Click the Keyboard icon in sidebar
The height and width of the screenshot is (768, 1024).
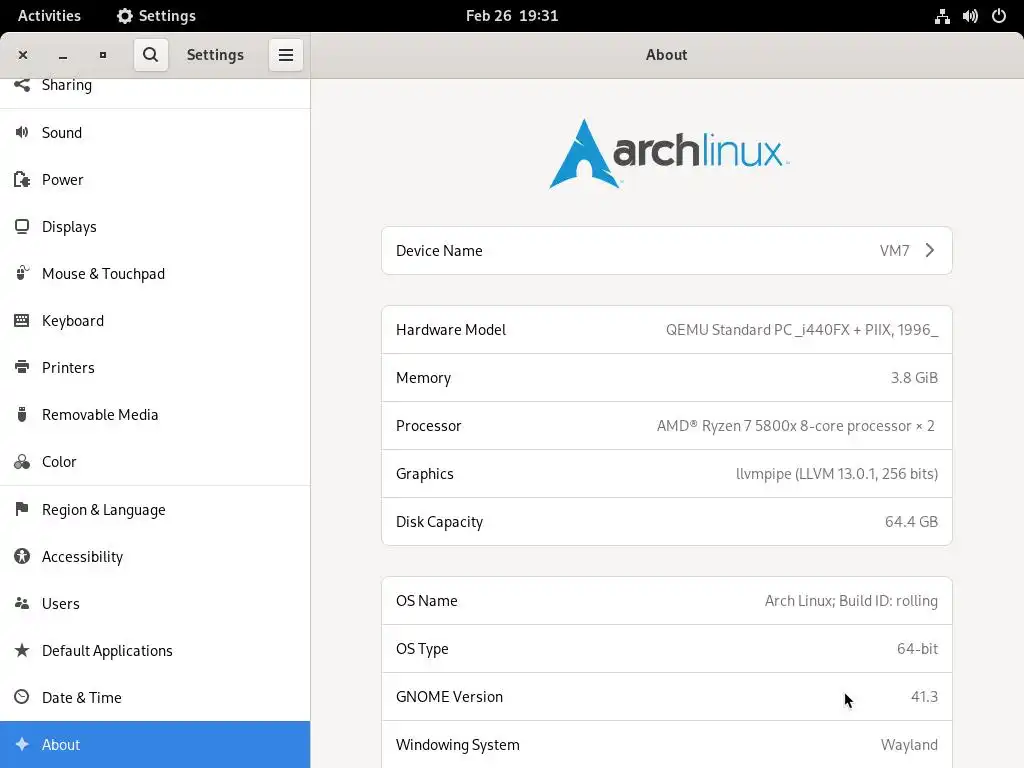click(22, 320)
